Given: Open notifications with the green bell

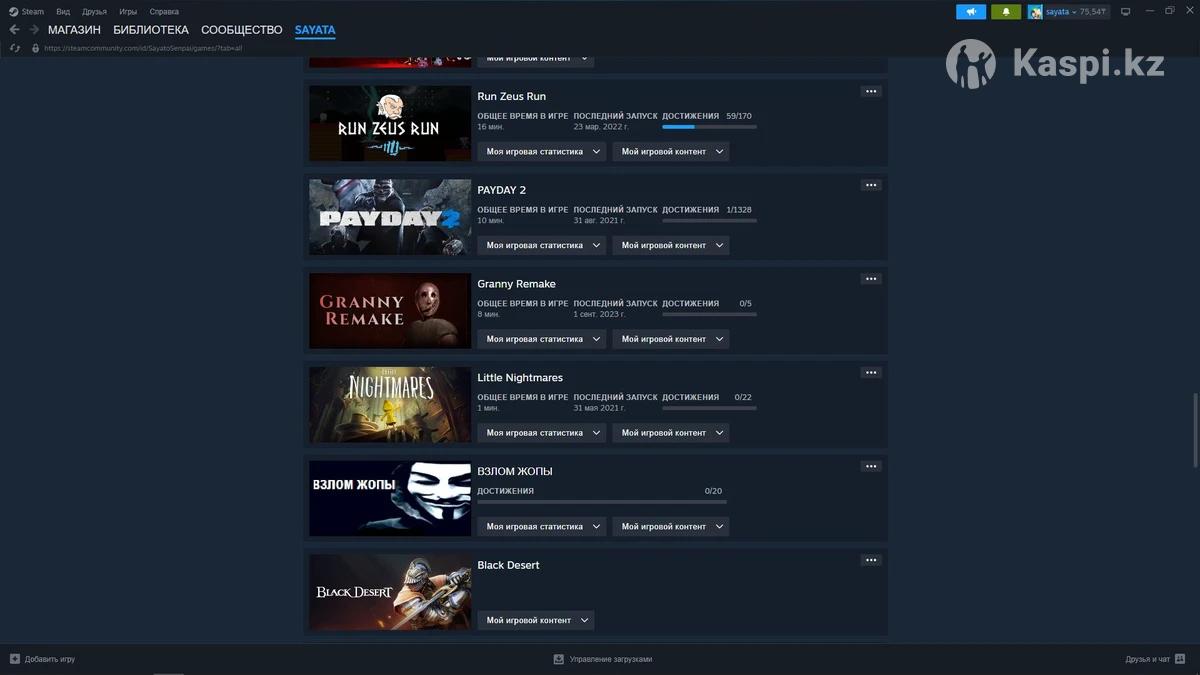Looking at the screenshot, I should click(1006, 12).
